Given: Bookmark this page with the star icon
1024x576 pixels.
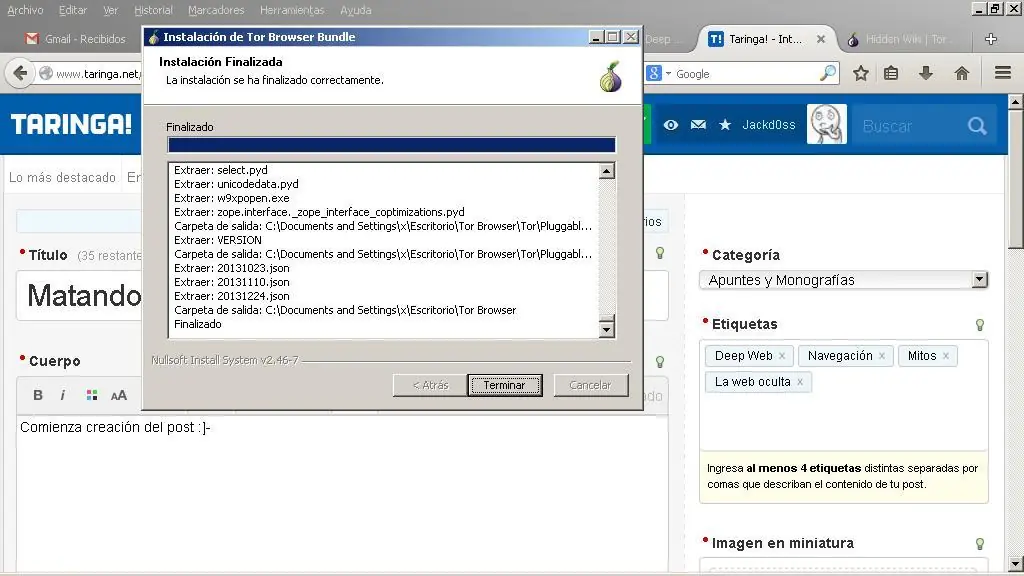Looking at the screenshot, I should click(x=861, y=73).
